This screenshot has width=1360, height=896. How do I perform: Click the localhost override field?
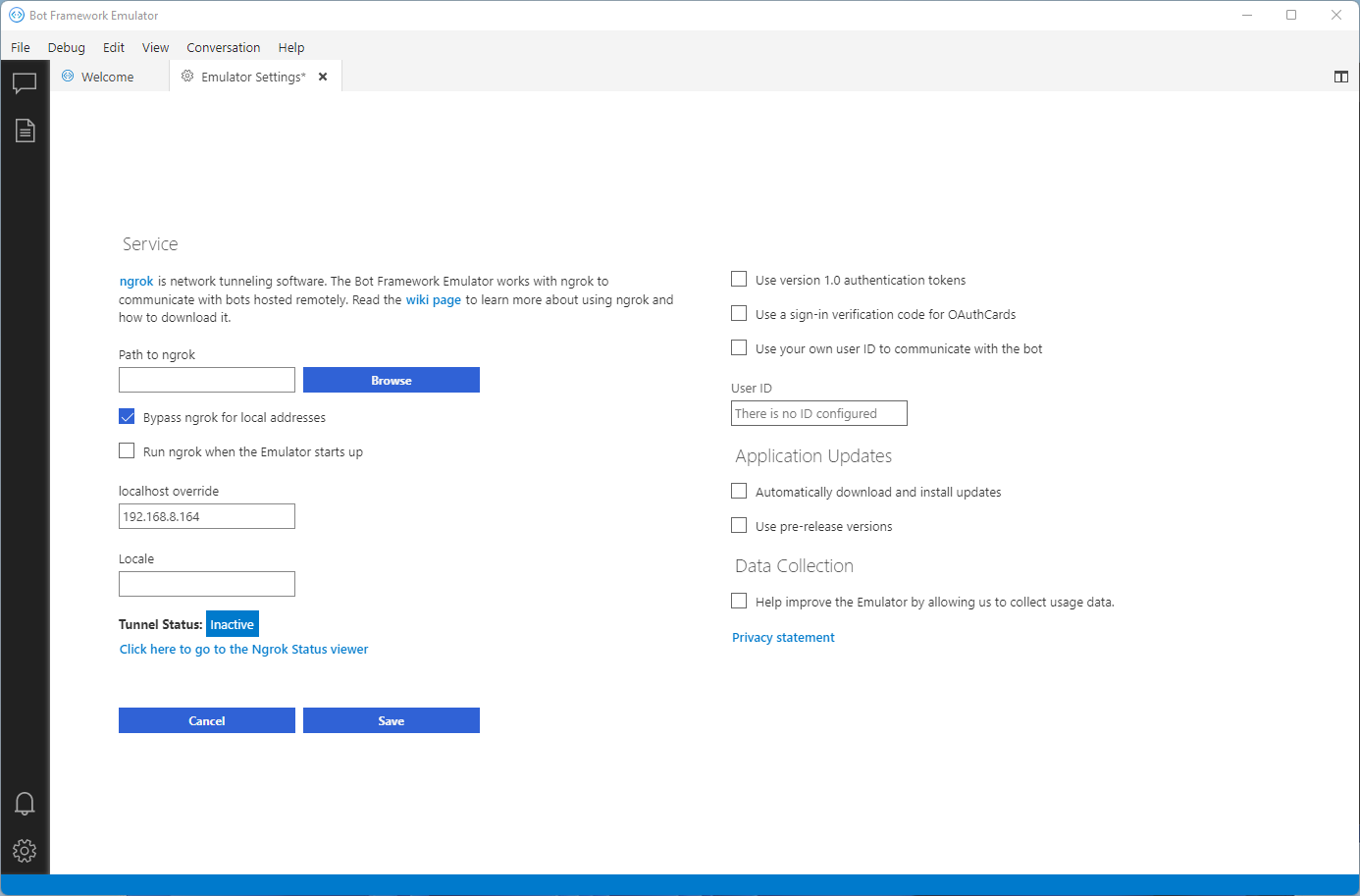[207, 516]
